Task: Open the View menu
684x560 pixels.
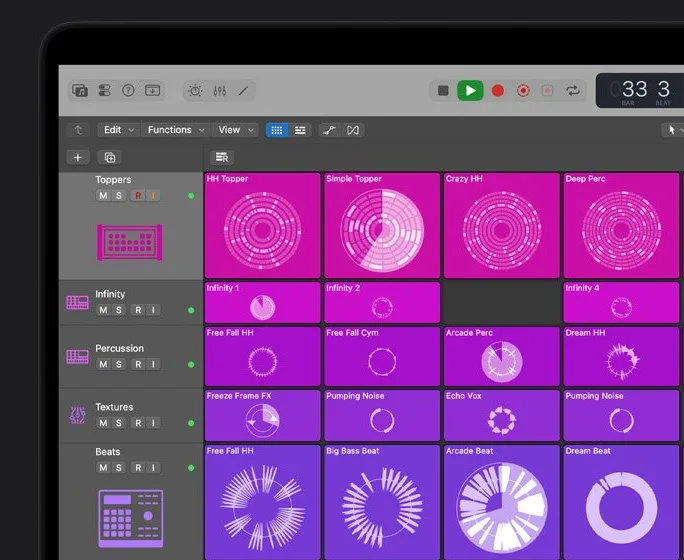Action: [x=236, y=130]
